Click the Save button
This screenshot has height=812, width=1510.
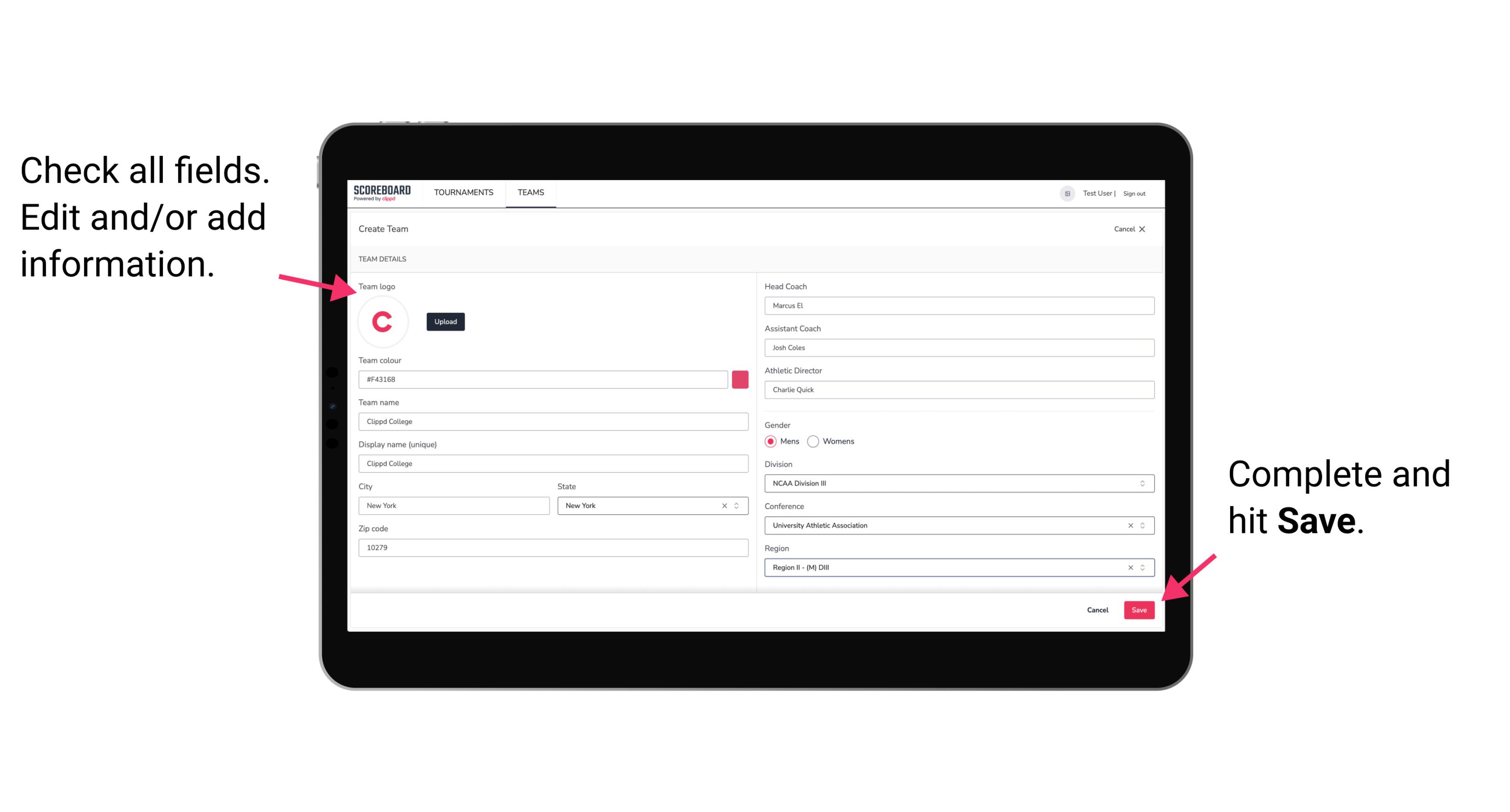(x=1138, y=608)
